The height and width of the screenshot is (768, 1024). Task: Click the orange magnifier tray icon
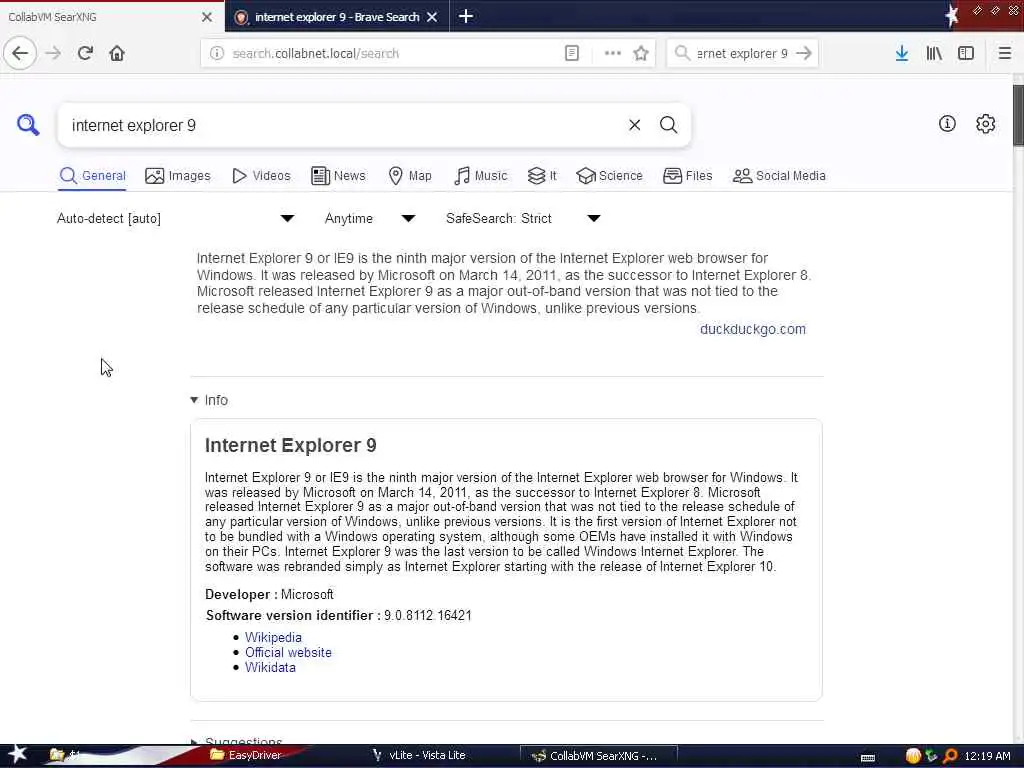(950, 756)
